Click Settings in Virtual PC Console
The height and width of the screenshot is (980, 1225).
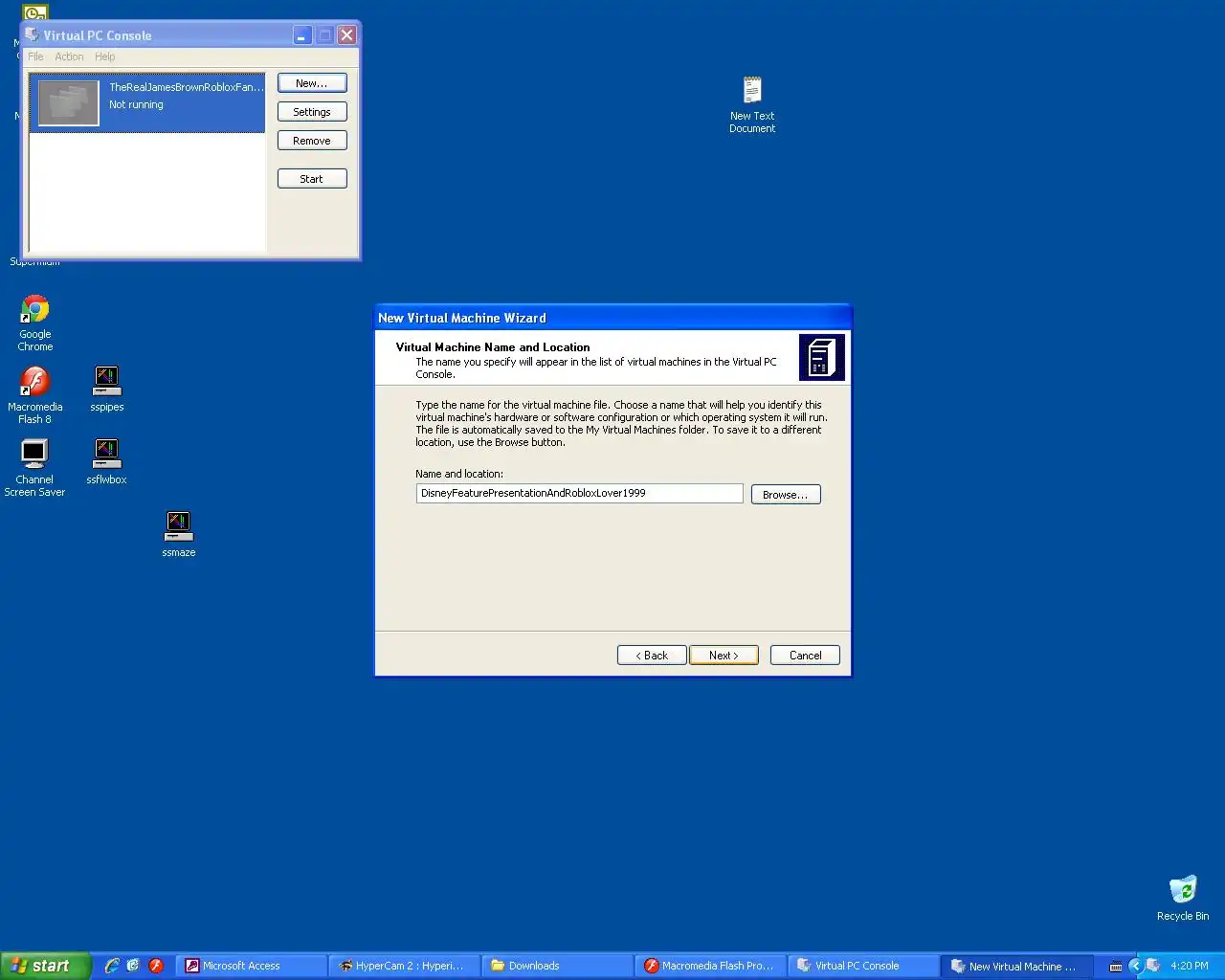pyautogui.click(x=312, y=112)
